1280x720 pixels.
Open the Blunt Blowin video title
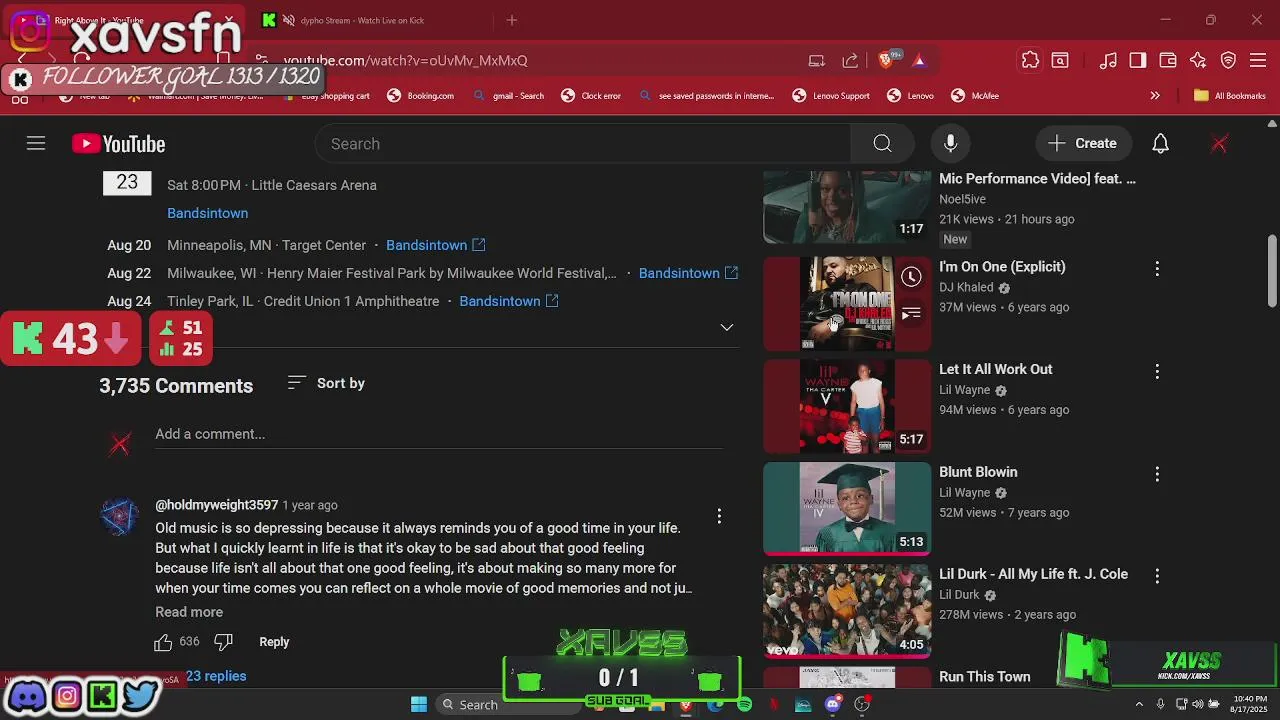pos(978,472)
